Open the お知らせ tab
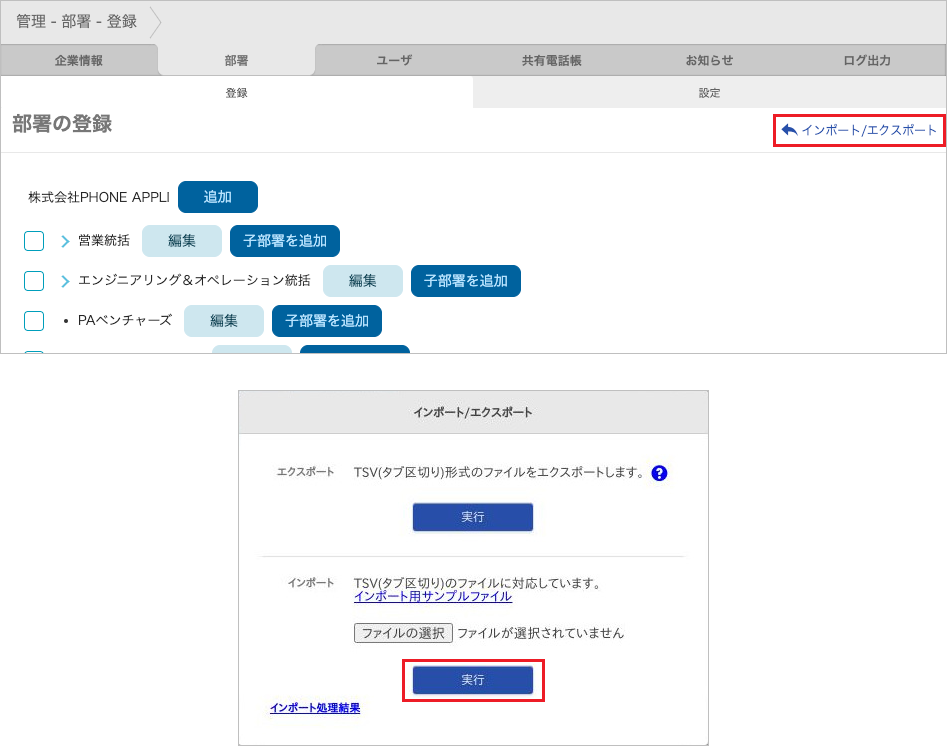 709,60
